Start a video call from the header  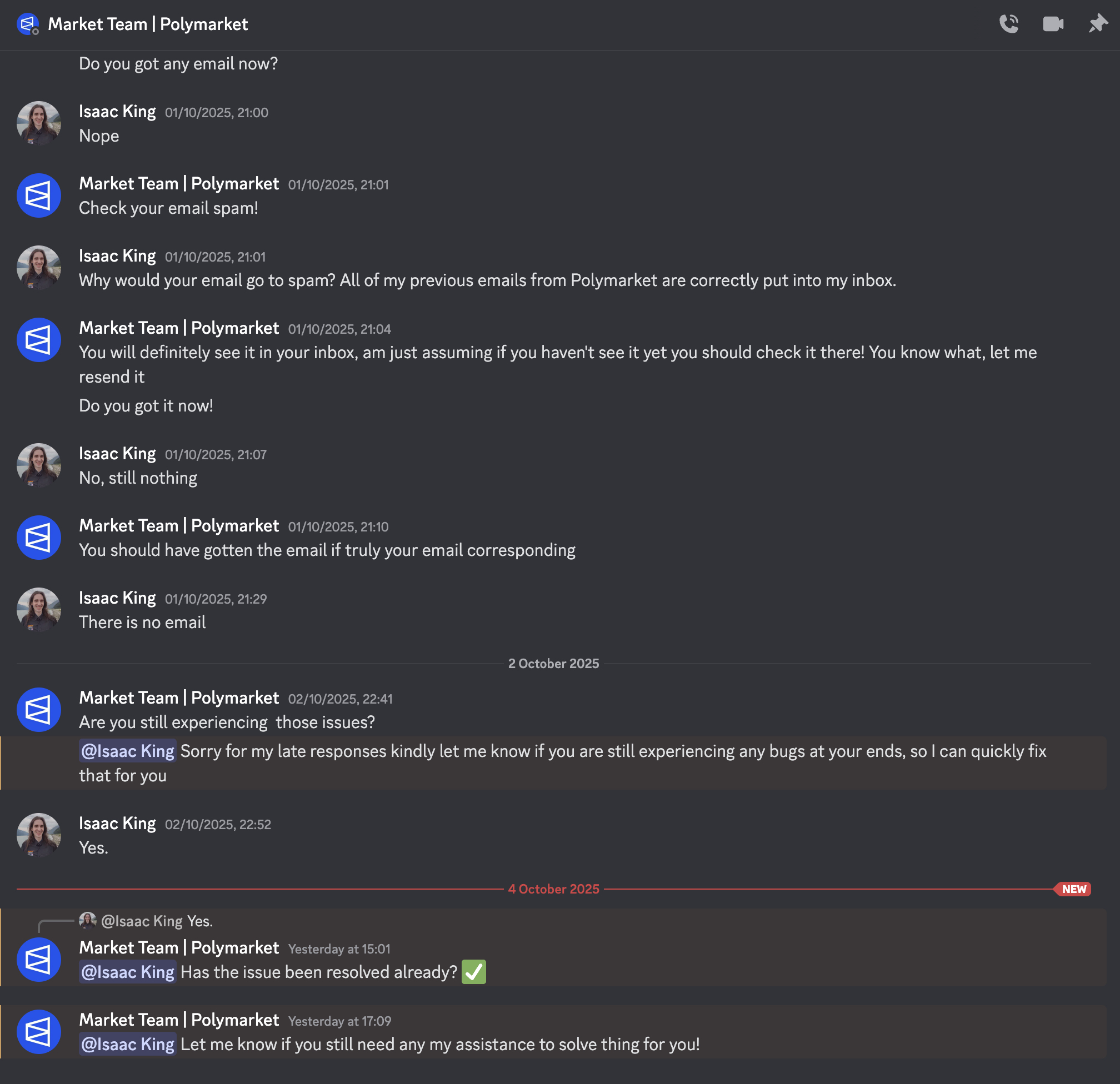coord(1053,24)
